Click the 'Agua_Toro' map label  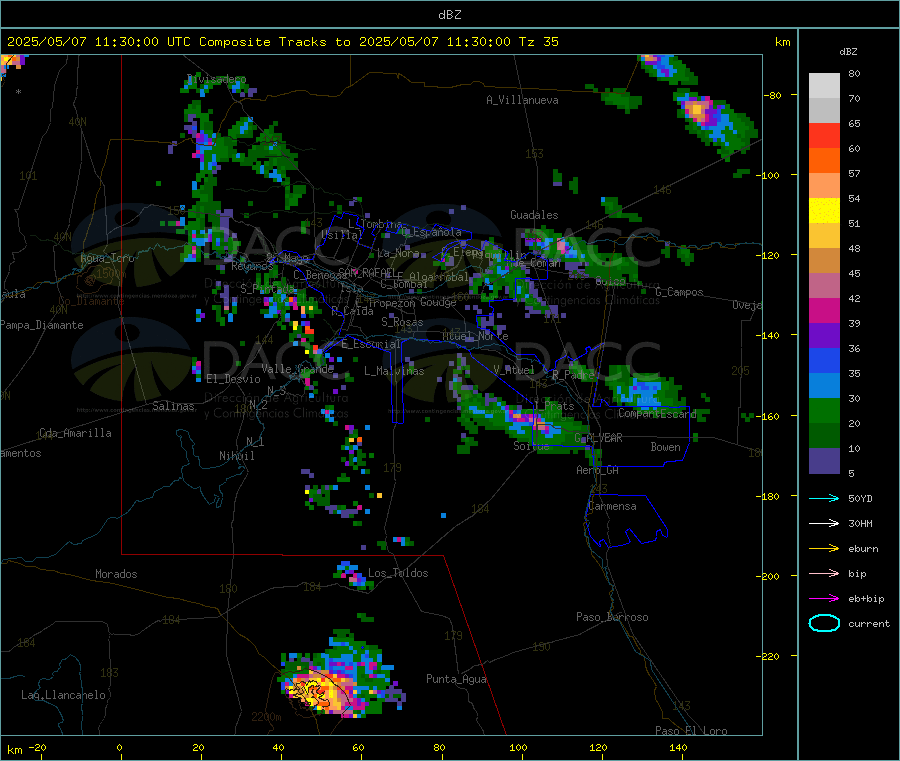pos(107,258)
